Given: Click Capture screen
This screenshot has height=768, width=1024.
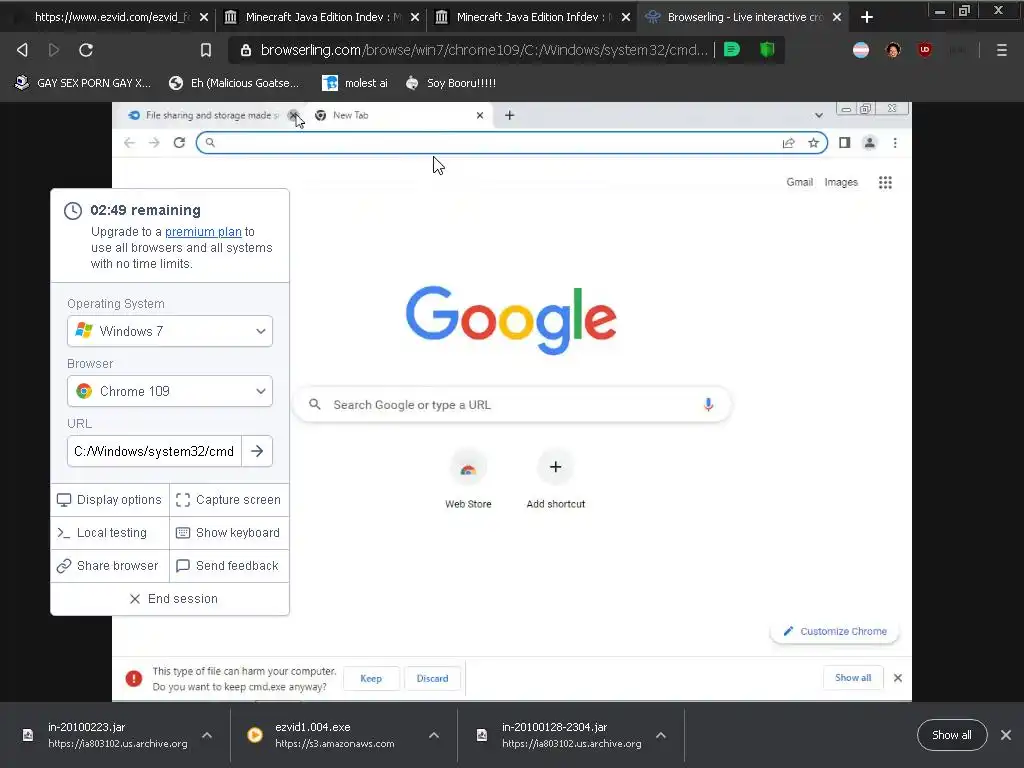Looking at the screenshot, I should pyautogui.click(x=229, y=500).
